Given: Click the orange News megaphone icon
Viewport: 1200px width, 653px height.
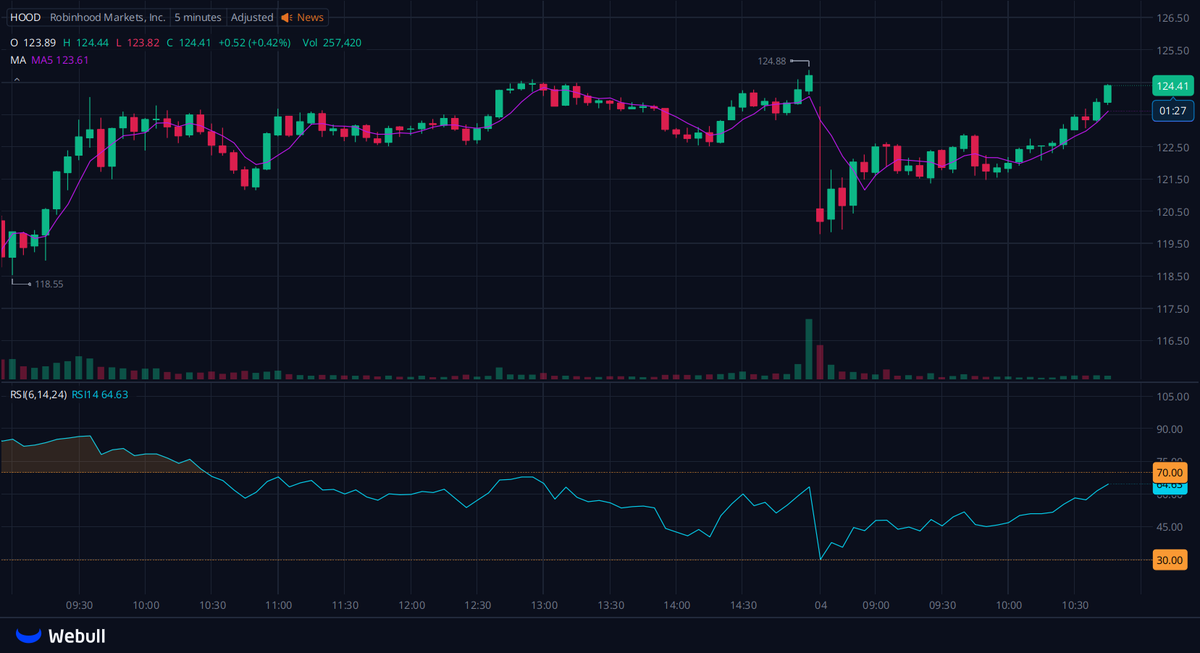Looking at the screenshot, I should click(x=286, y=18).
